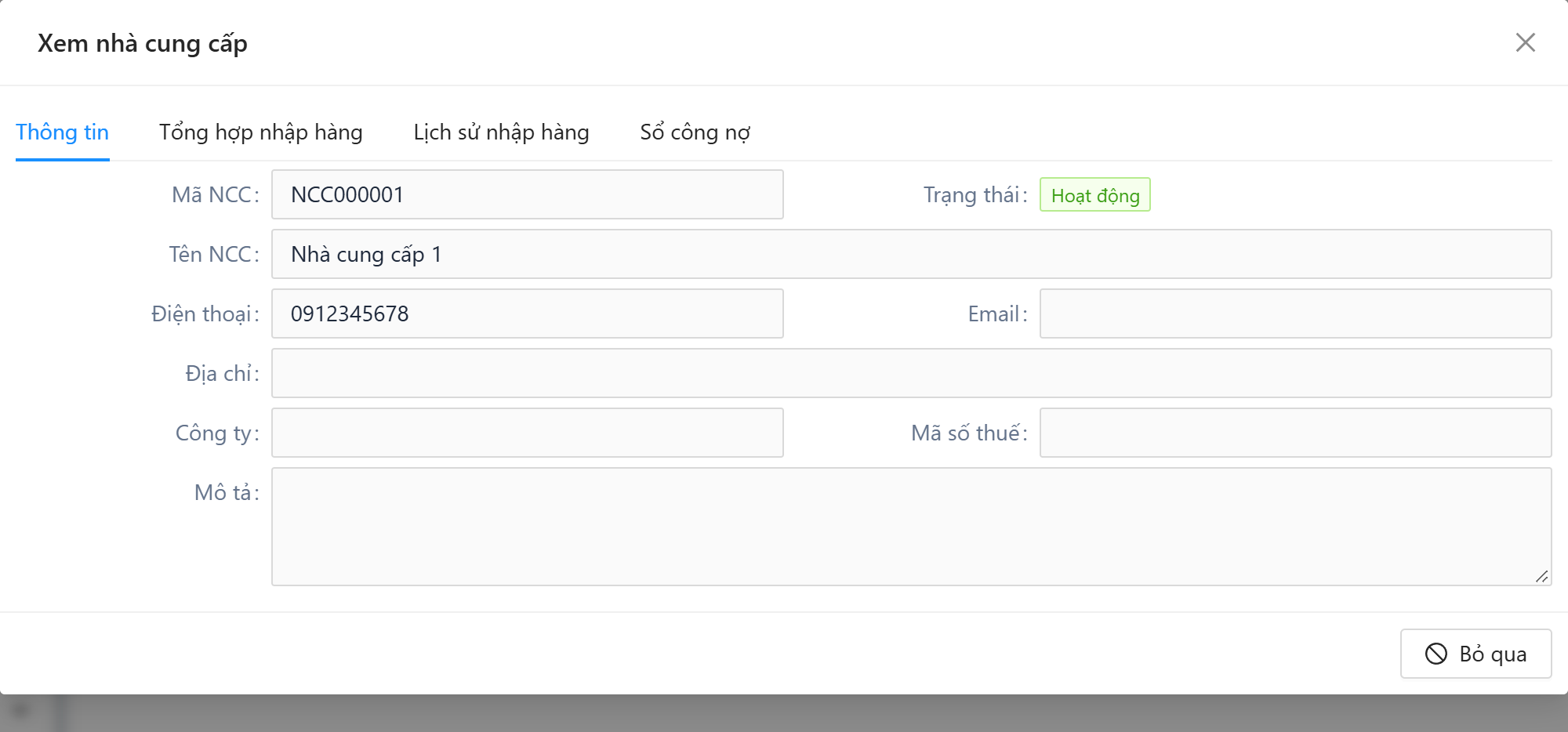This screenshot has width=1568, height=732.
Task: Click the dialog title Xem nhà cung cấp
Action: point(143,43)
